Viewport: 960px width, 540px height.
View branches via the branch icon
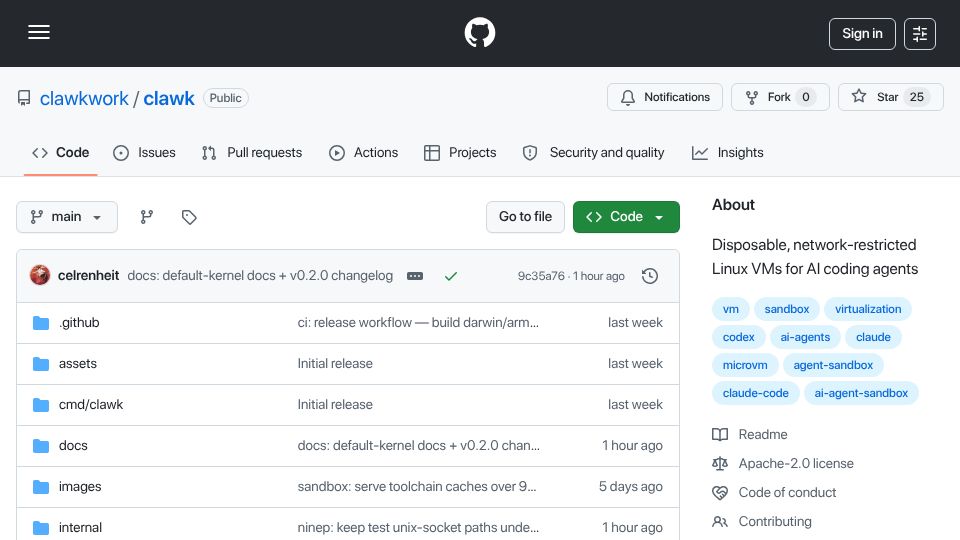[x=146, y=217]
